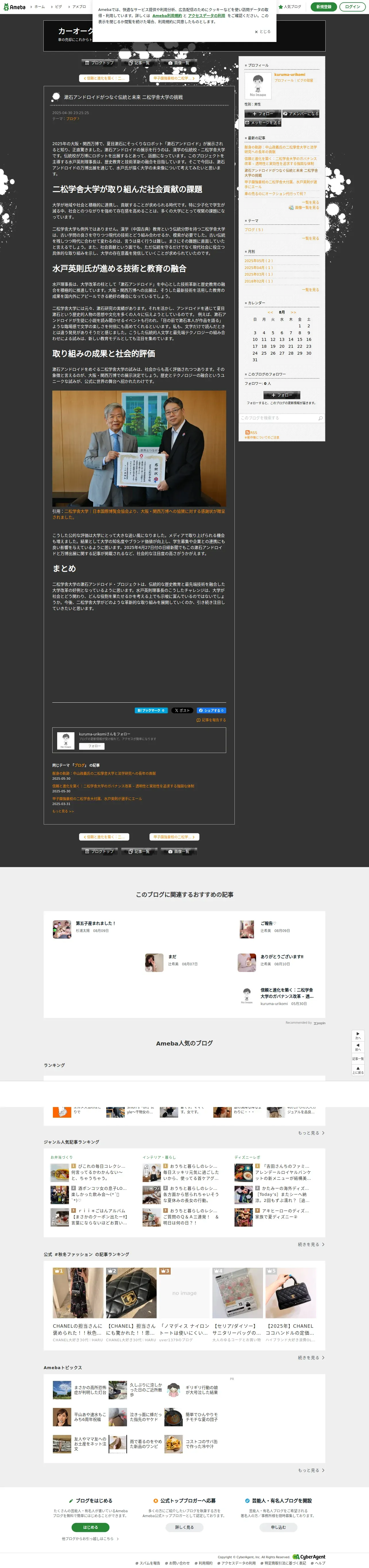
Task: Click 続きを見る under ジャンル人気記事ランキング
Action: click(311, 1244)
